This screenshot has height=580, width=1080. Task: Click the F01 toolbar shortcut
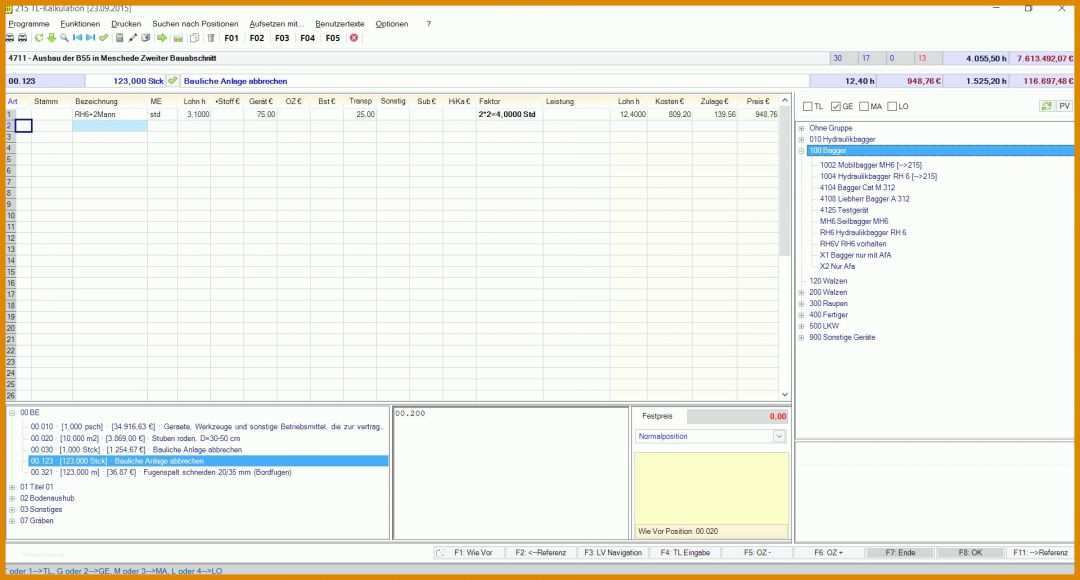[231, 38]
